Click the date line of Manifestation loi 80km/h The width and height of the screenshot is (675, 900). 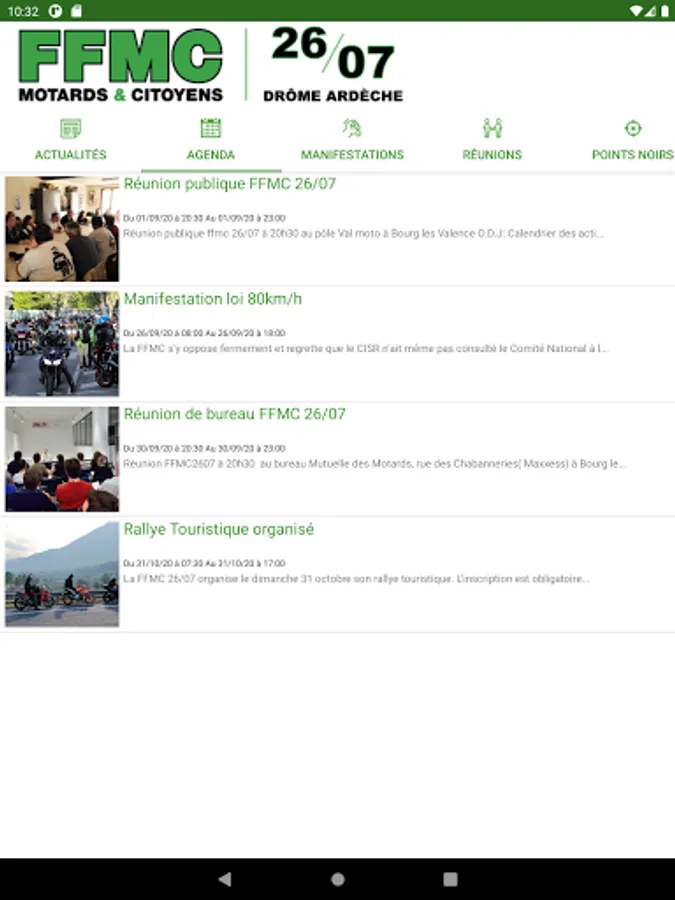(204, 333)
